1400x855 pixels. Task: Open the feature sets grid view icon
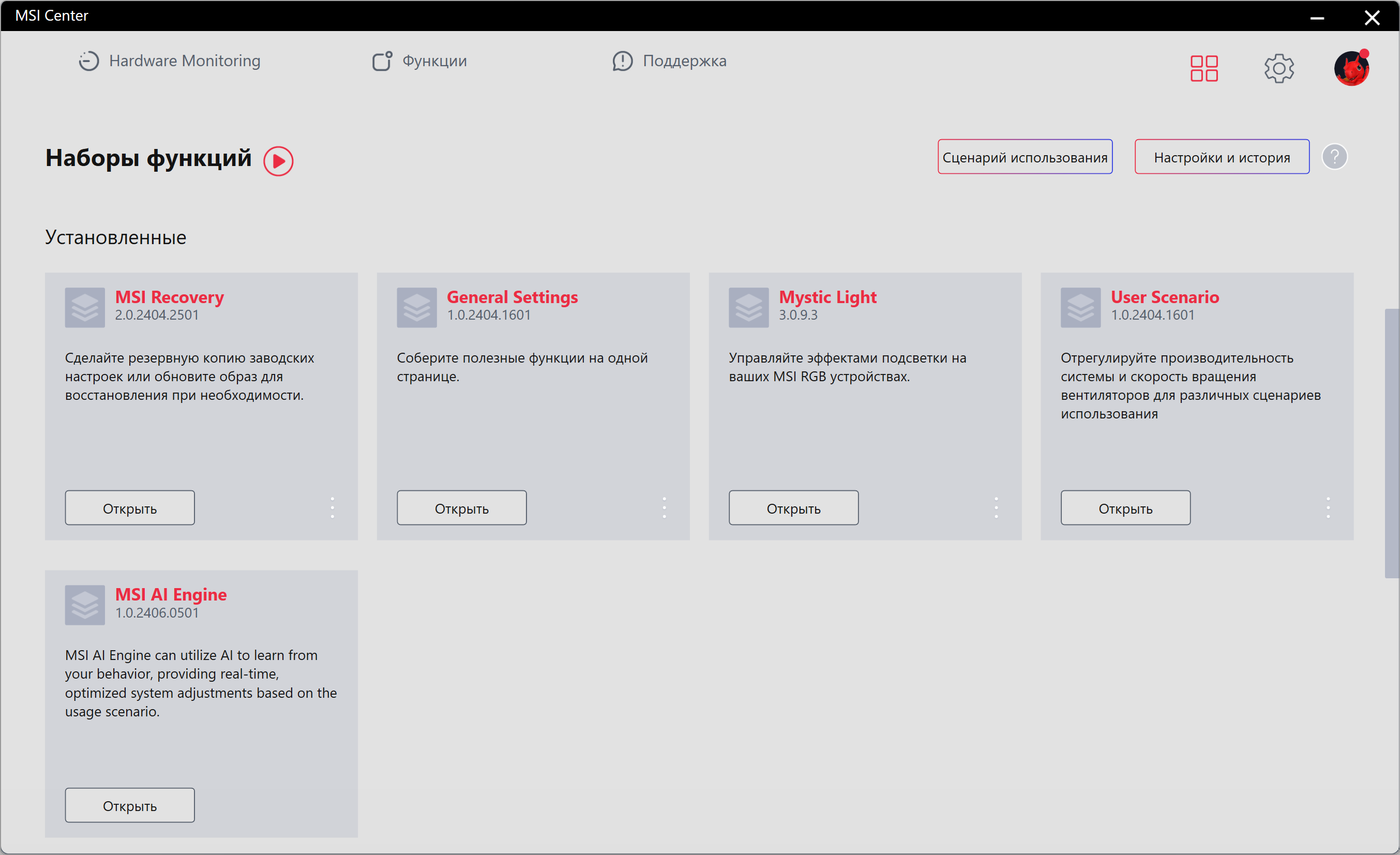pyautogui.click(x=1203, y=69)
